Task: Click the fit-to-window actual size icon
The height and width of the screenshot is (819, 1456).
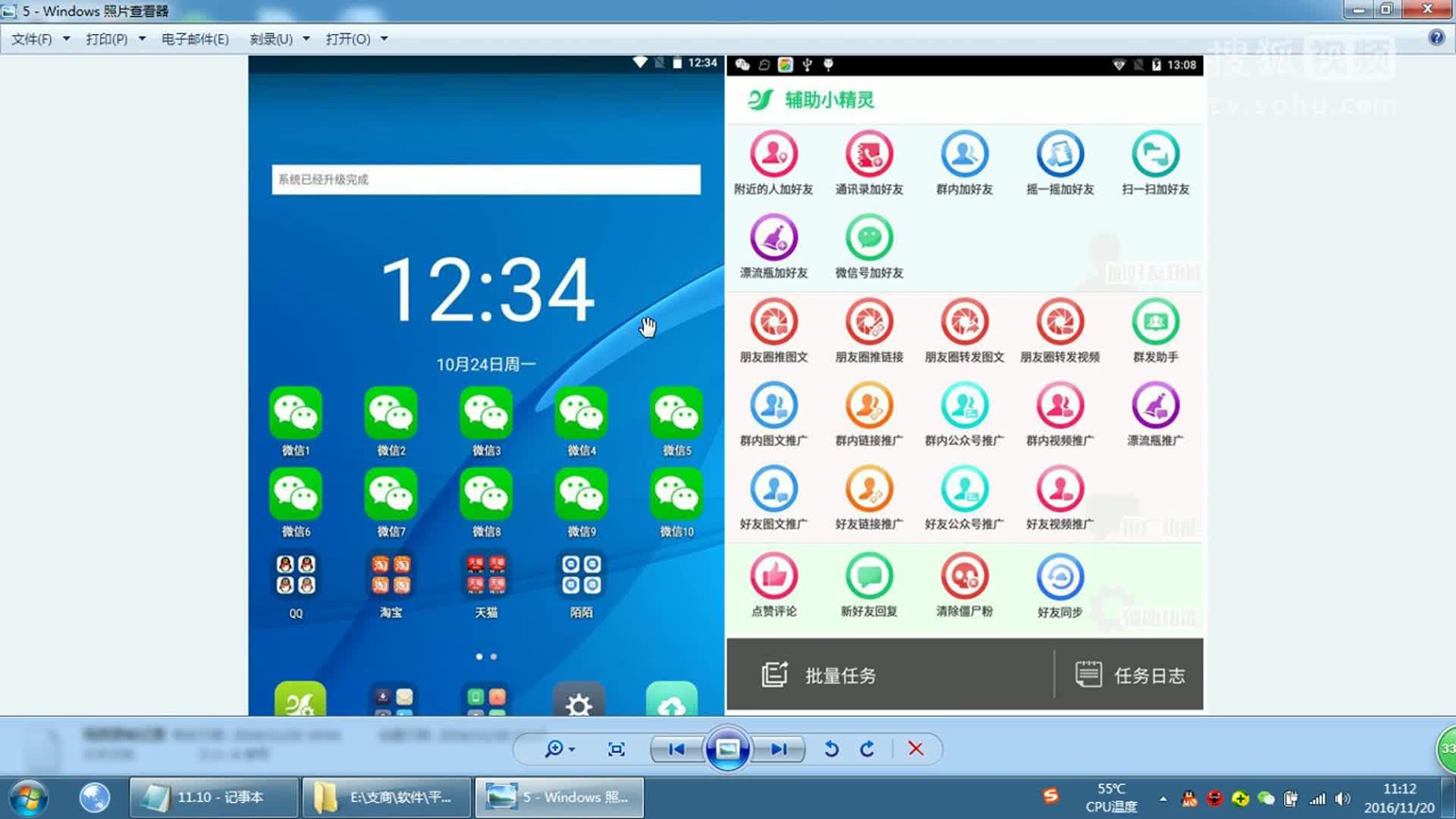Action: (617, 749)
